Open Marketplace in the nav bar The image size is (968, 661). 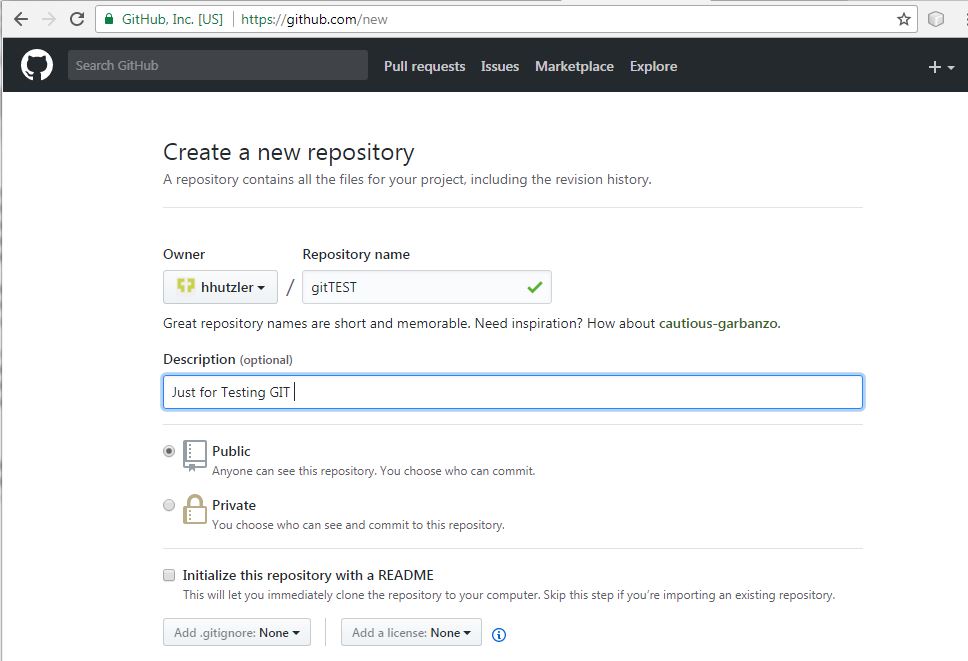click(574, 66)
